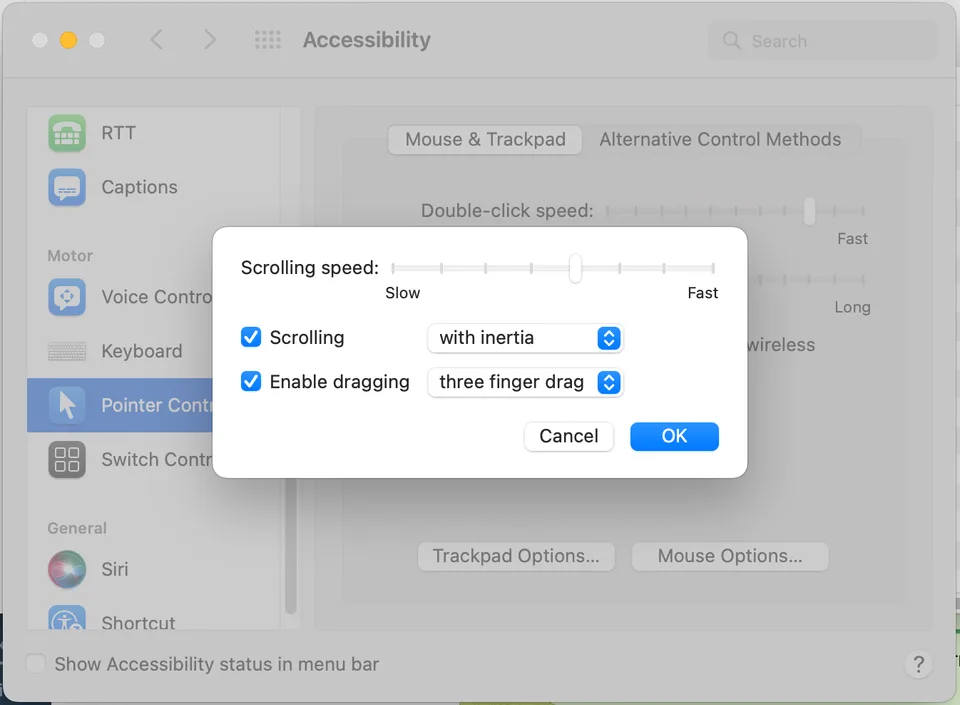Viewport: 960px width, 705px height.
Task: Open the 'with inertia' scrolling dropdown
Action: point(524,338)
